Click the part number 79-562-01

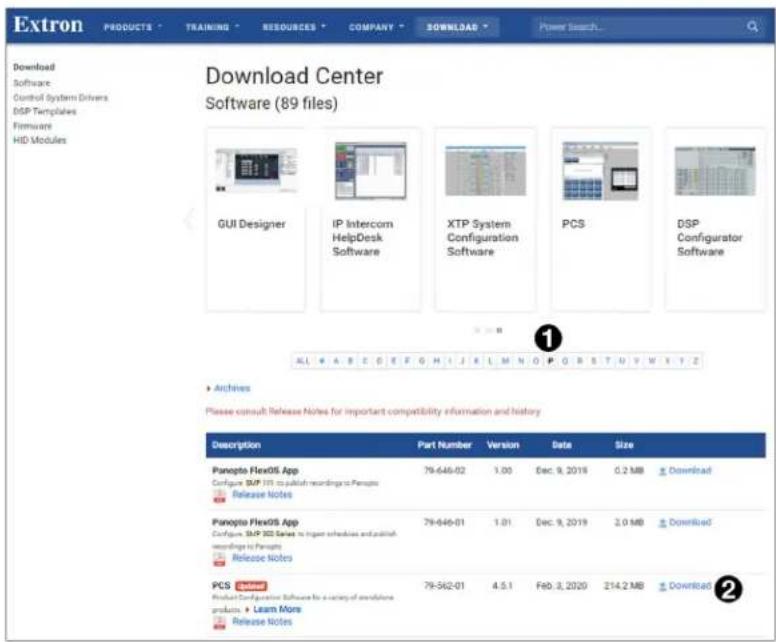pyautogui.click(x=444, y=586)
